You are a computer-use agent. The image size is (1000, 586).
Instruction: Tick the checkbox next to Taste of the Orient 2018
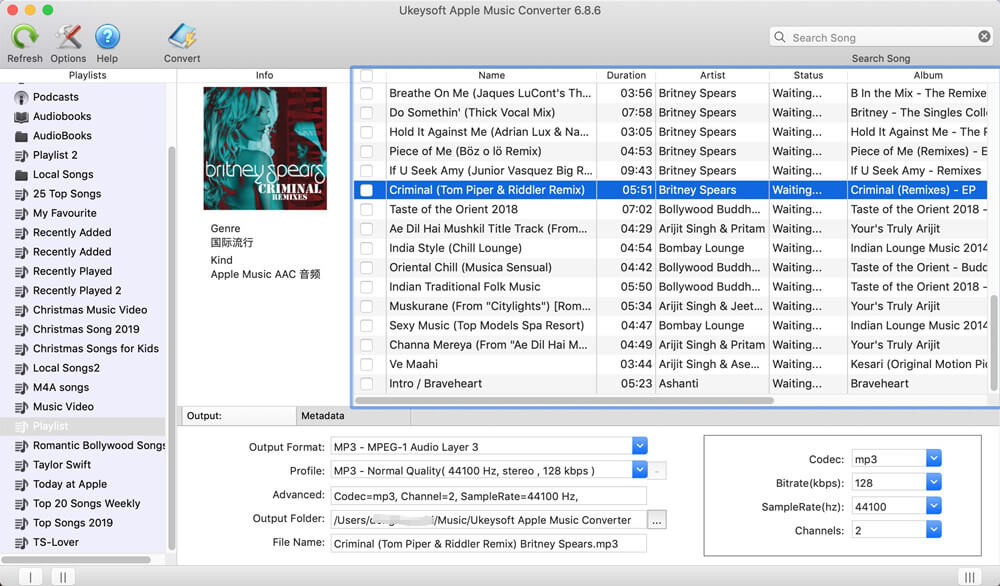[x=366, y=209]
